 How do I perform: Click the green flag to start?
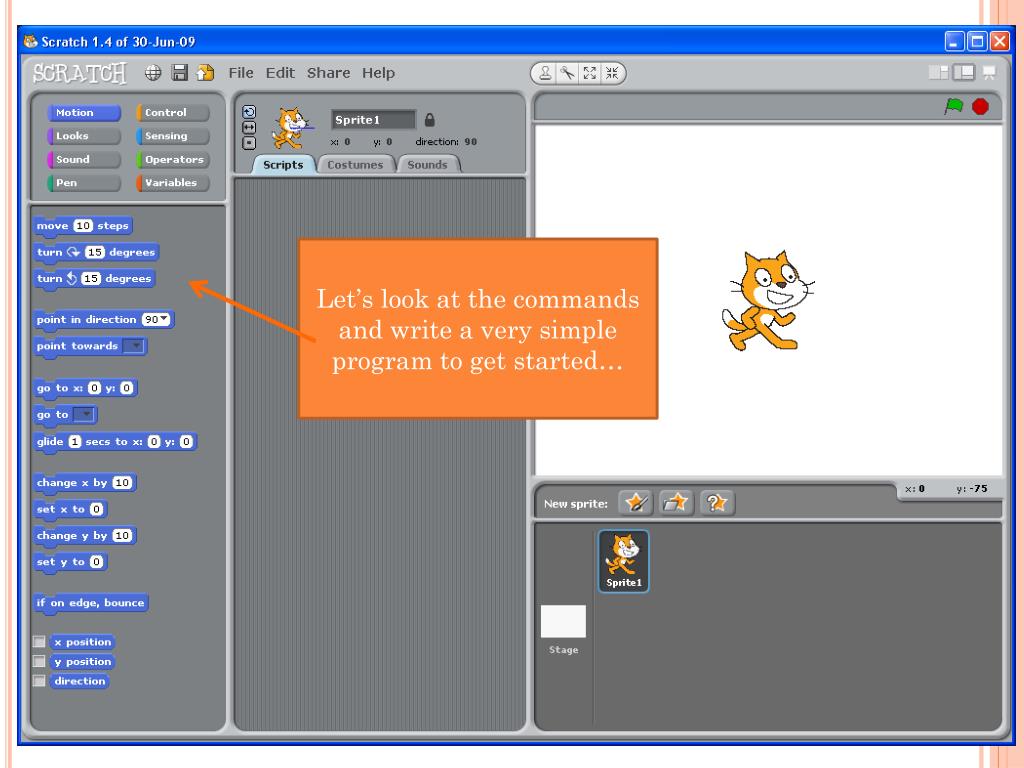(953, 106)
